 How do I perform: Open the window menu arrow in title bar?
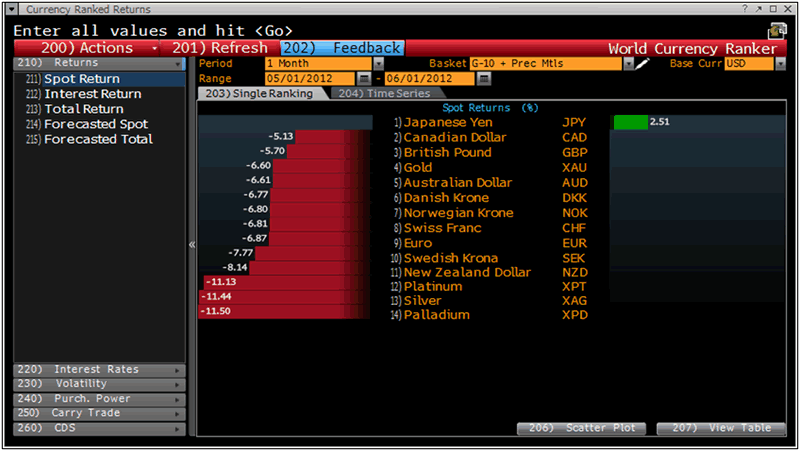(11, 9)
